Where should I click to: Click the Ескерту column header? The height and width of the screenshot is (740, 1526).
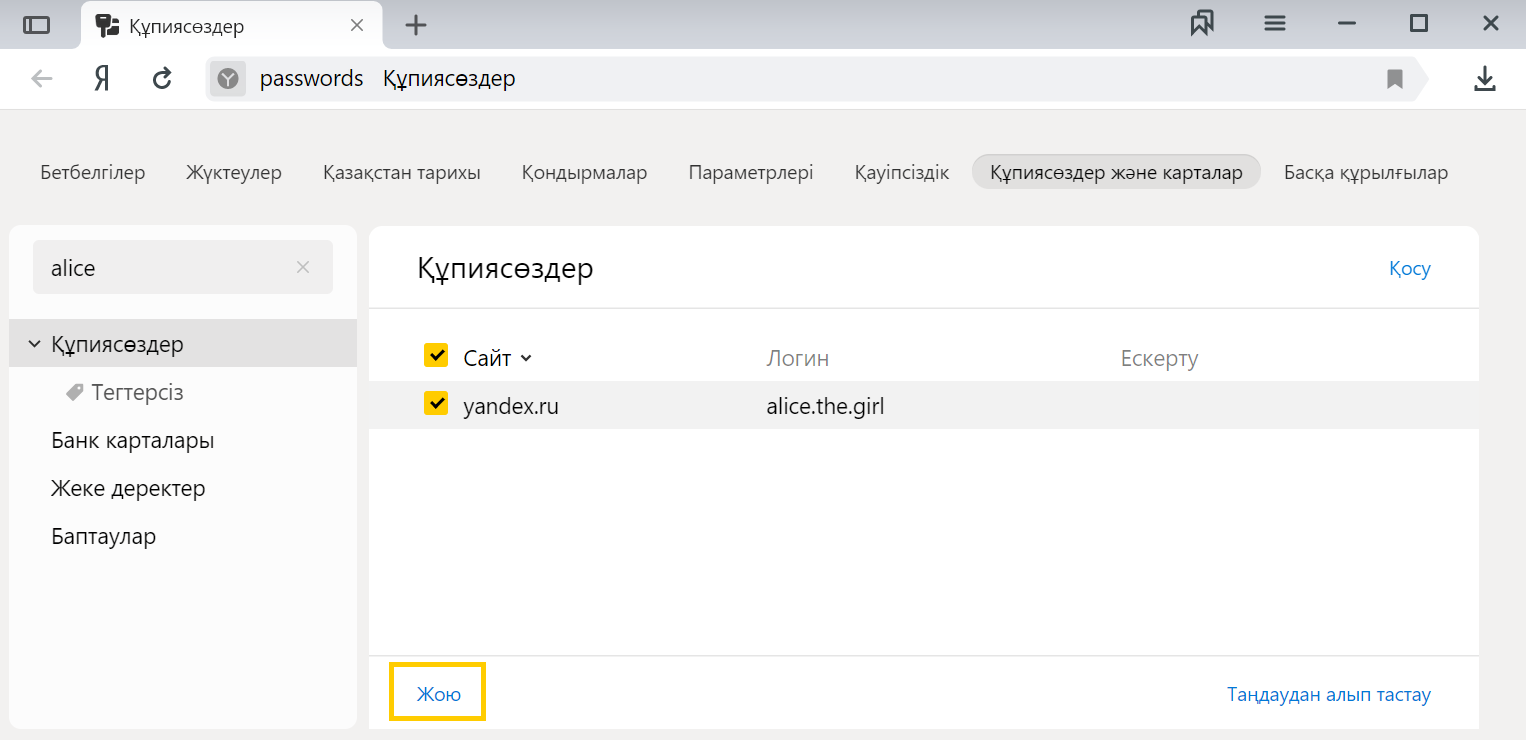(1160, 358)
